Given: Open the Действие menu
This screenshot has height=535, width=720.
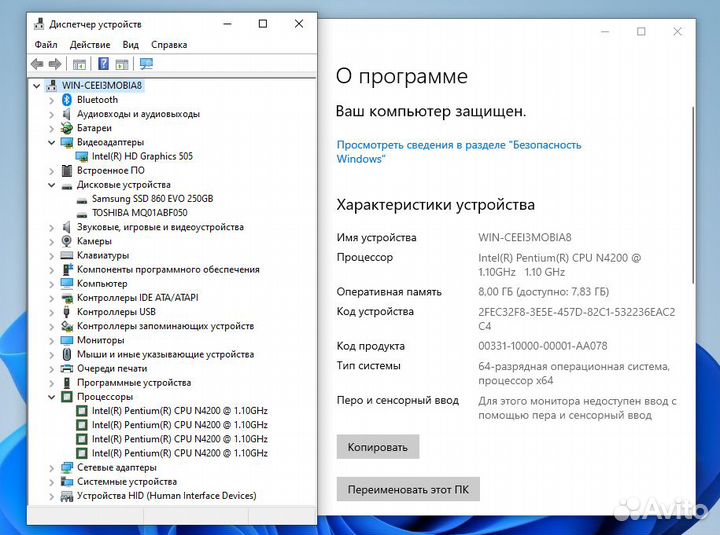Looking at the screenshot, I should 90,45.
